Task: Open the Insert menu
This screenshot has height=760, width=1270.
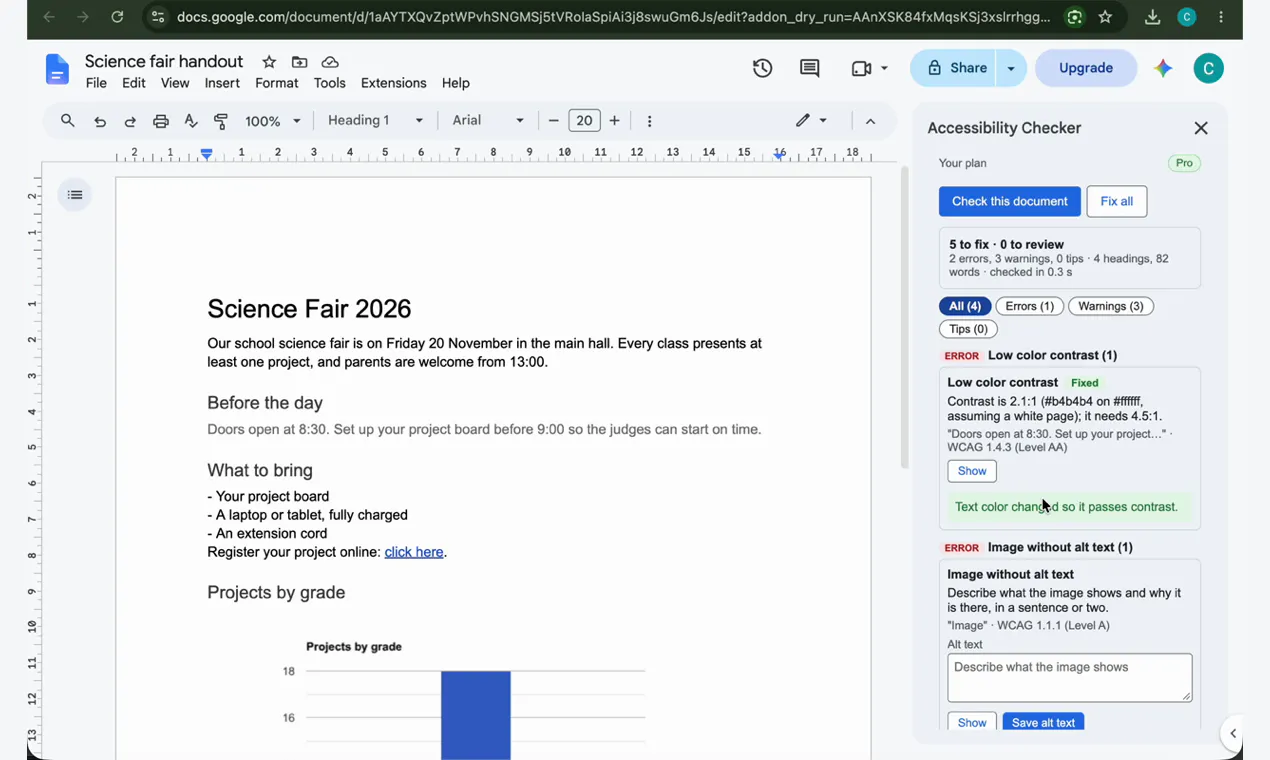Action: (222, 83)
